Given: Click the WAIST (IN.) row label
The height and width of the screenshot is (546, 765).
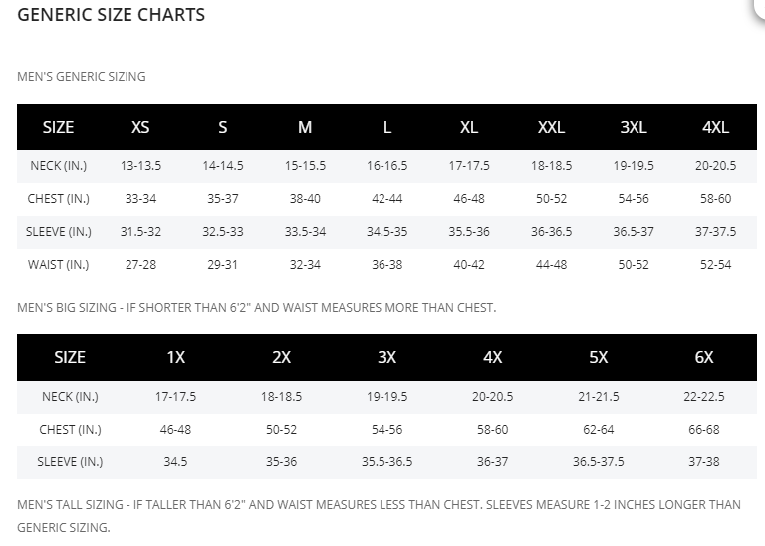Looking at the screenshot, I should [x=58, y=265].
